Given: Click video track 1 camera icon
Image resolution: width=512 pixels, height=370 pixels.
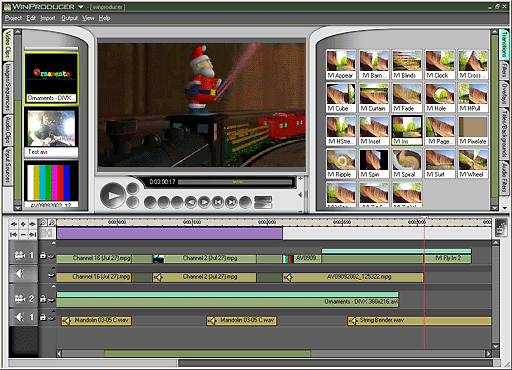Looking at the screenshot, I should pos(20,255).
